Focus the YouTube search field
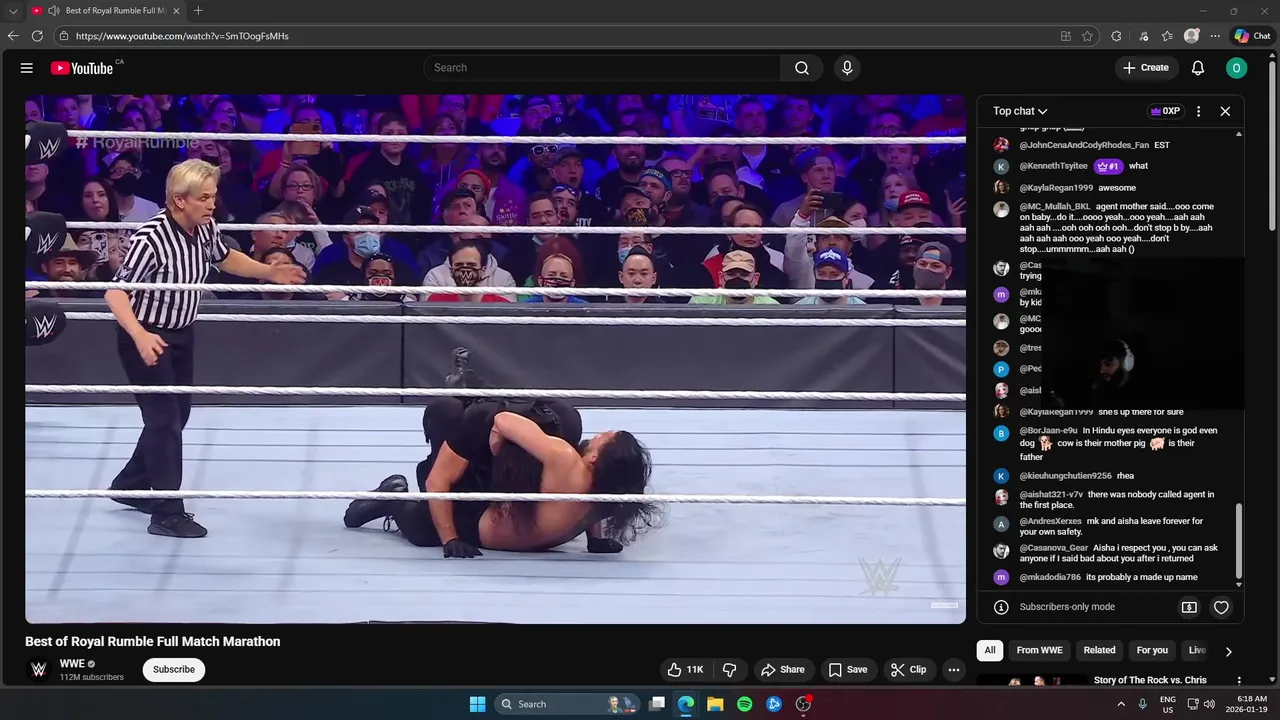This screenshot has width=1280, height=720. (x=603, y=68)
